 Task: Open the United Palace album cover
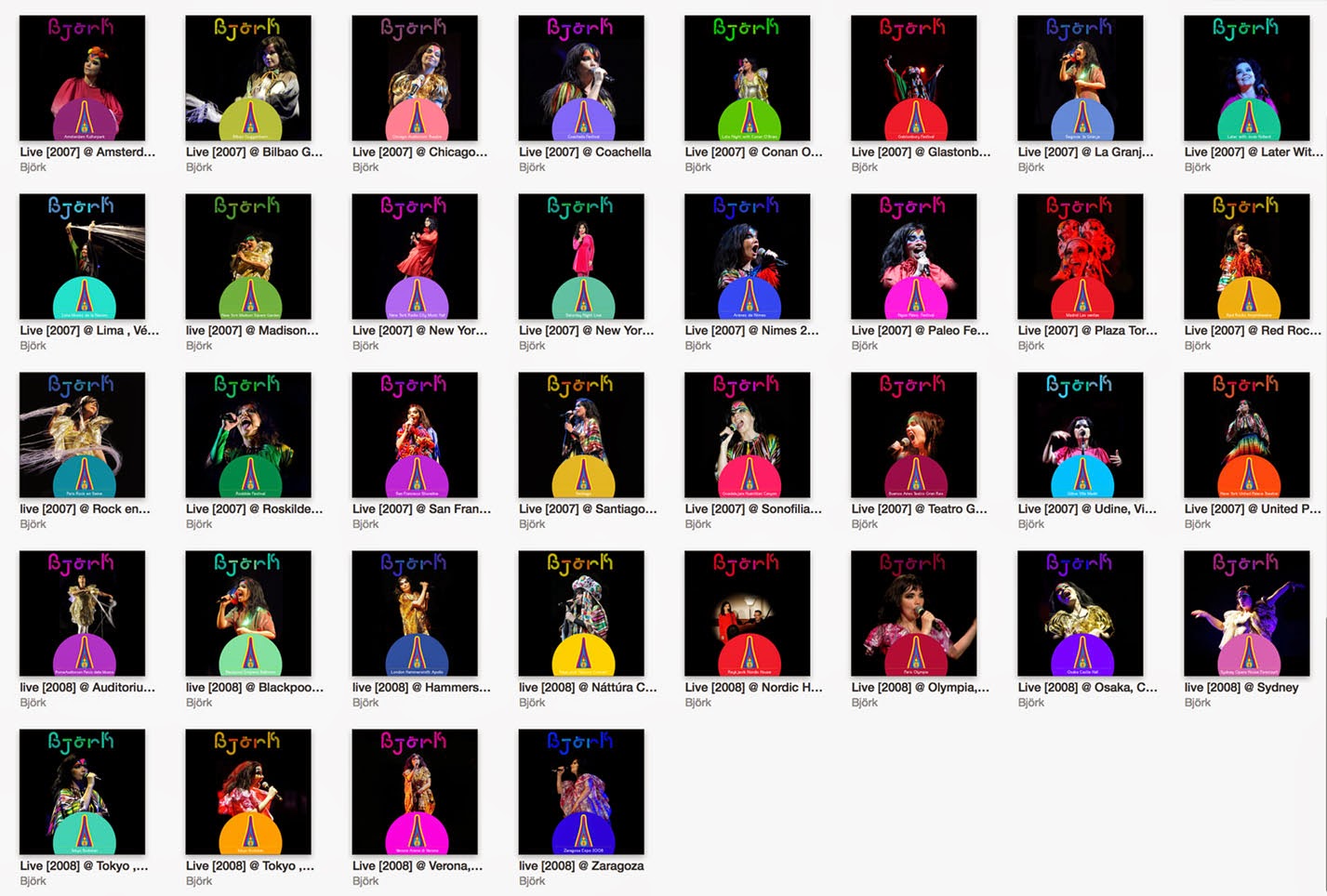[x=1247, y=435]
